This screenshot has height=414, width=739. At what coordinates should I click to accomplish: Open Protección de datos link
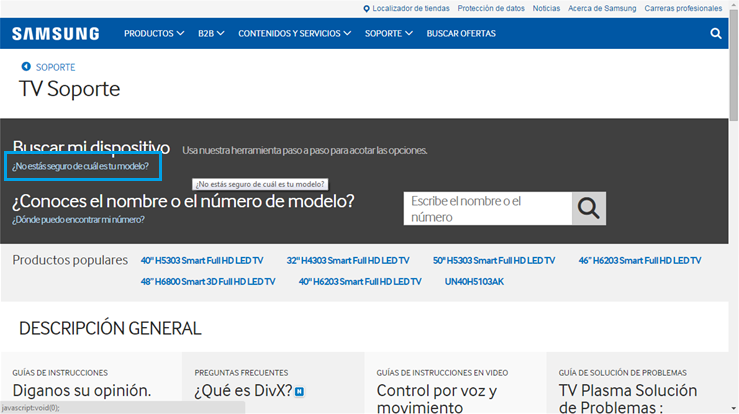coord(491,8)
